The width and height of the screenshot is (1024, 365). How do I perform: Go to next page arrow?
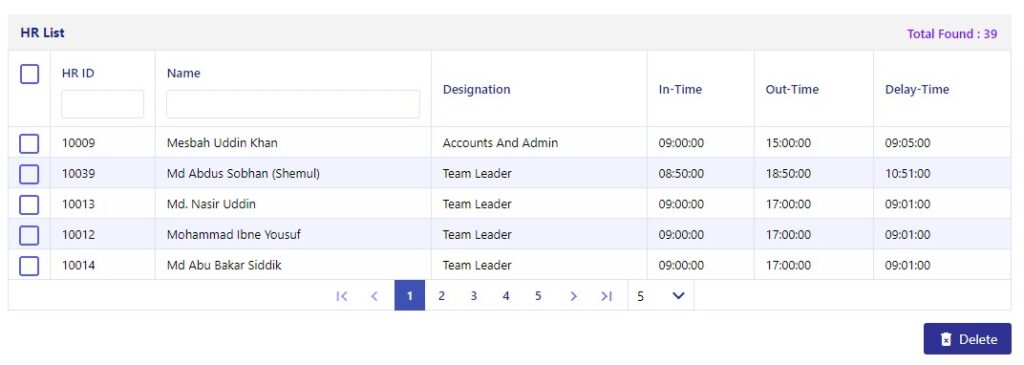point(573,296)
